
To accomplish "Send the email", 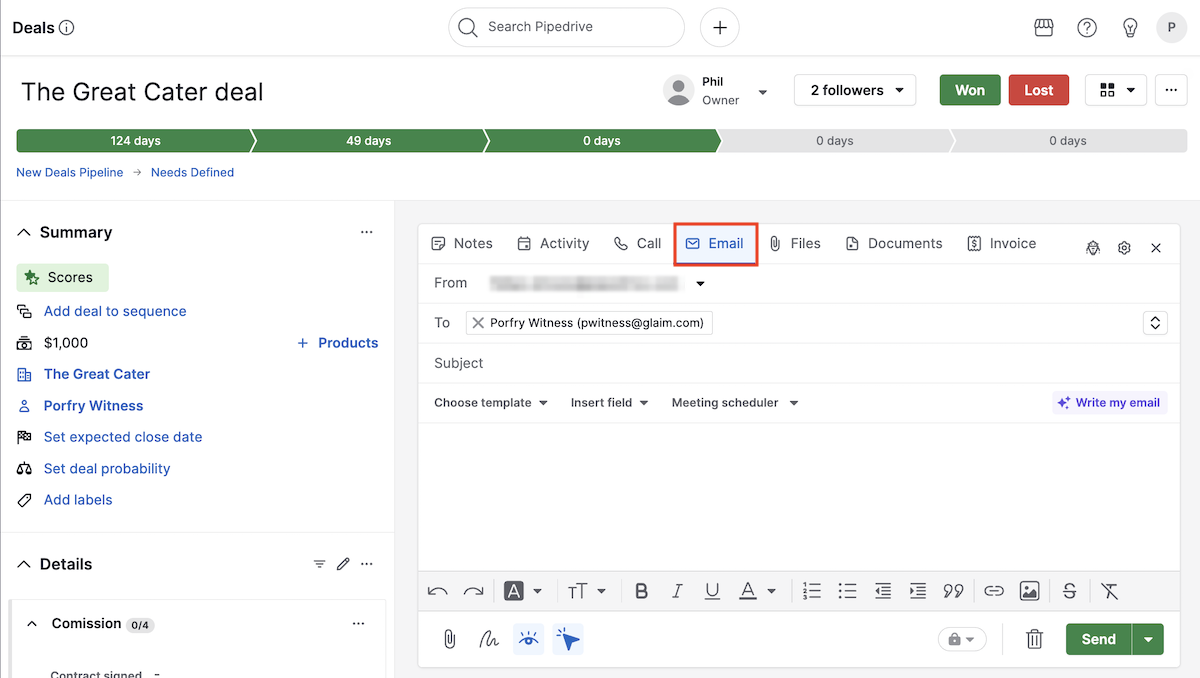I will pyautogui.click(x=1098, y=639).
